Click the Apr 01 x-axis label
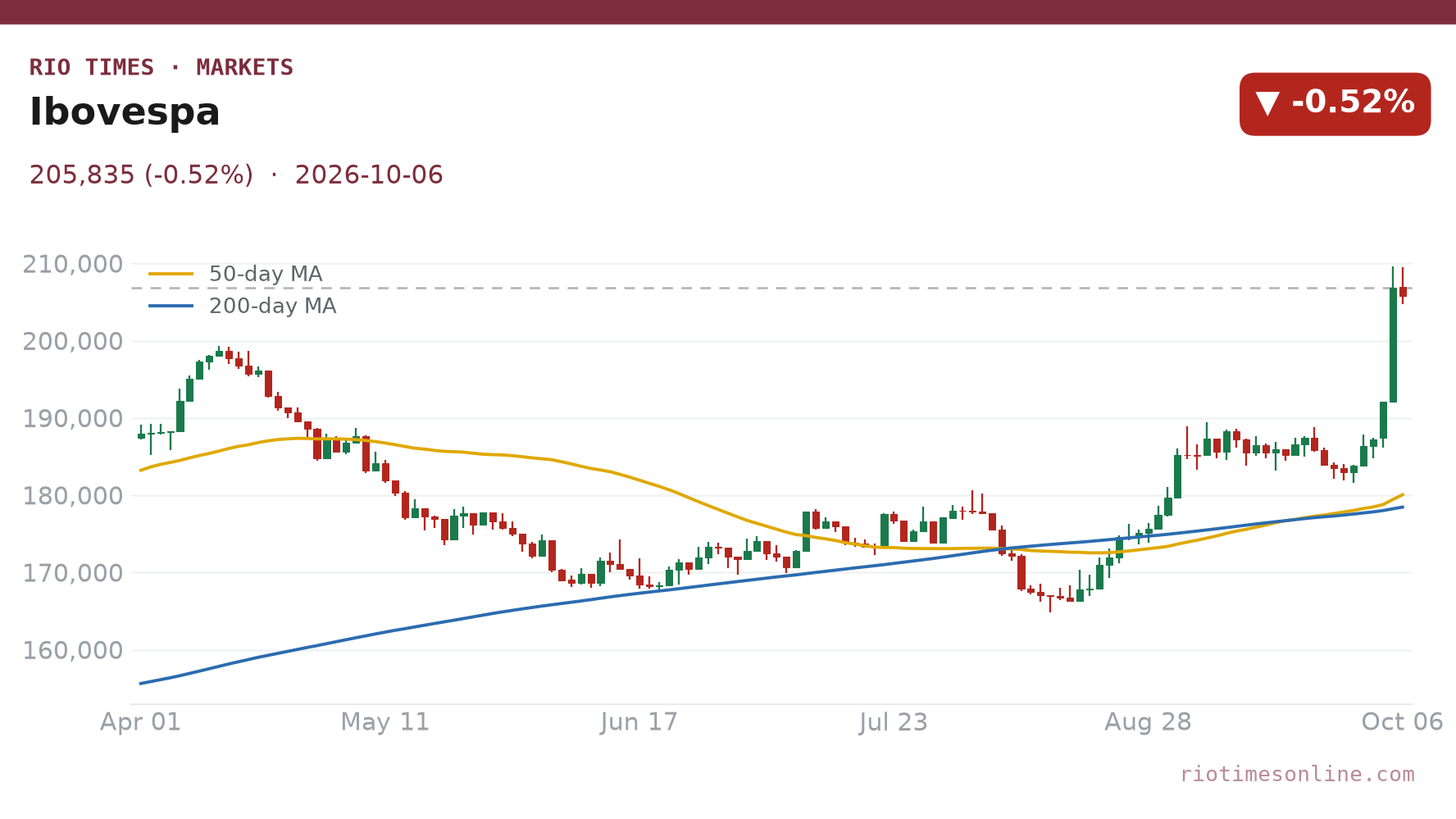 (x=140, y=722)
